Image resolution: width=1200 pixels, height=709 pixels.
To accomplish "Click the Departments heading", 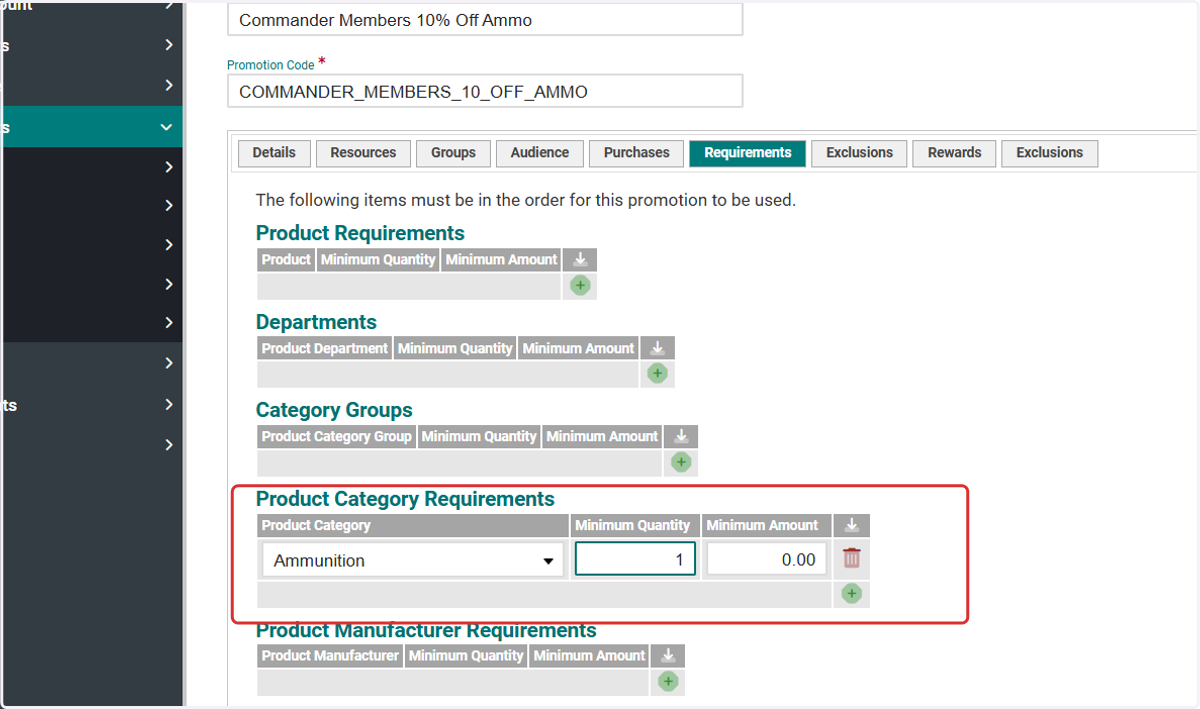I will (x=316, y=322).
